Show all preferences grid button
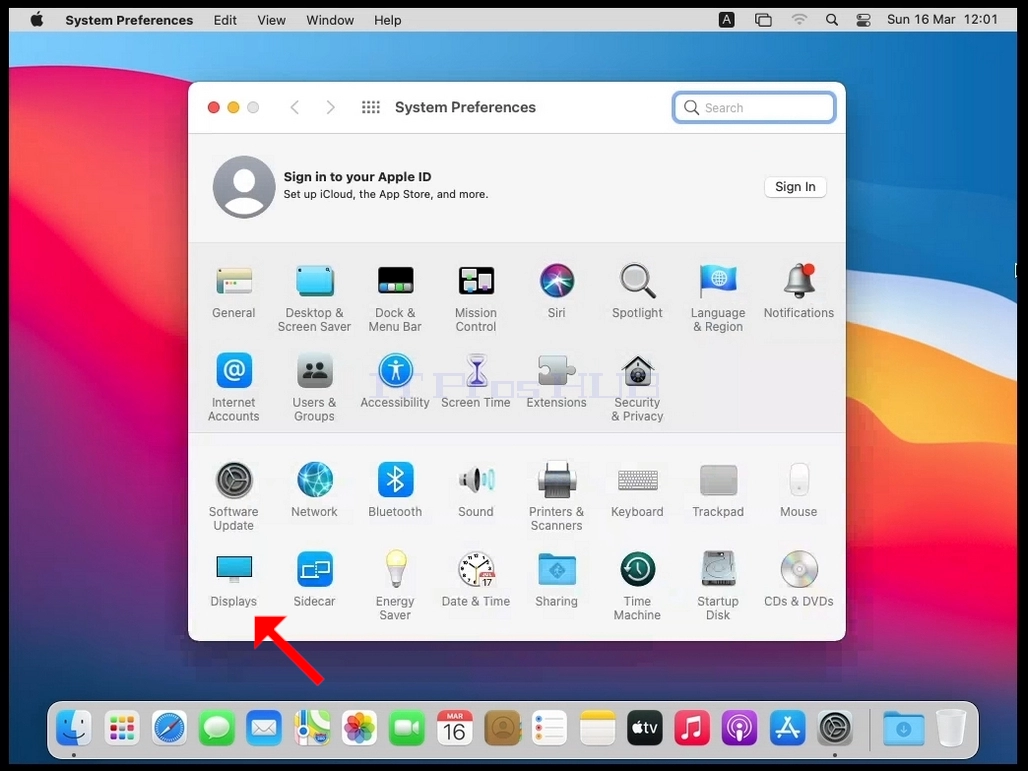 coord(371,108)
